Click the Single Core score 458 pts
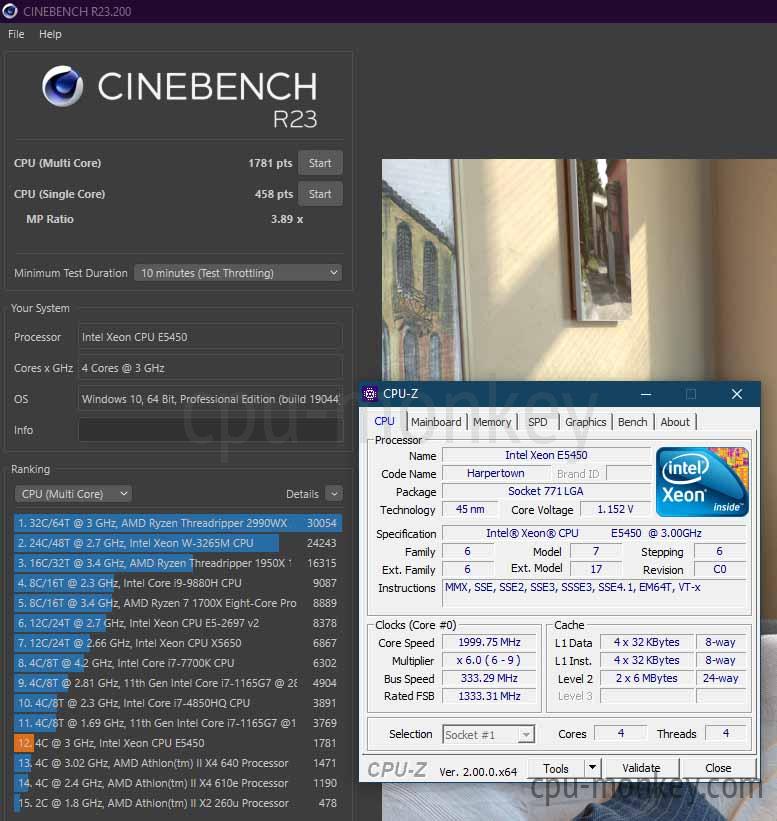The image size is (777, 821). pos(274,194)
